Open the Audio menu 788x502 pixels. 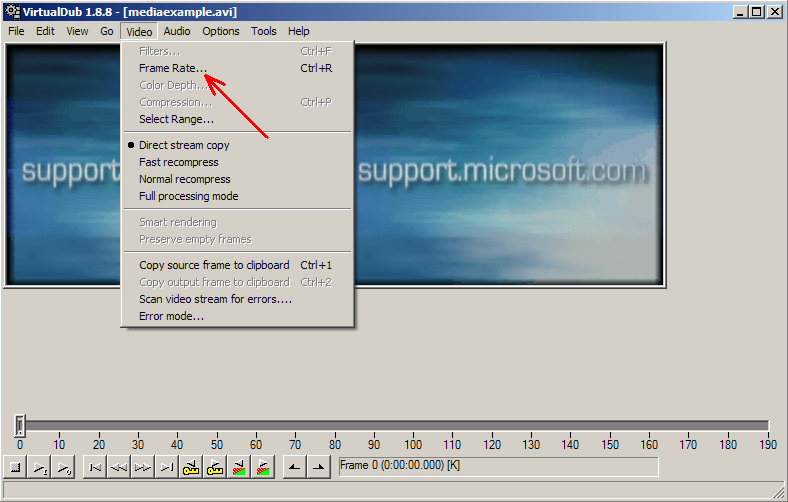(177, 31)
